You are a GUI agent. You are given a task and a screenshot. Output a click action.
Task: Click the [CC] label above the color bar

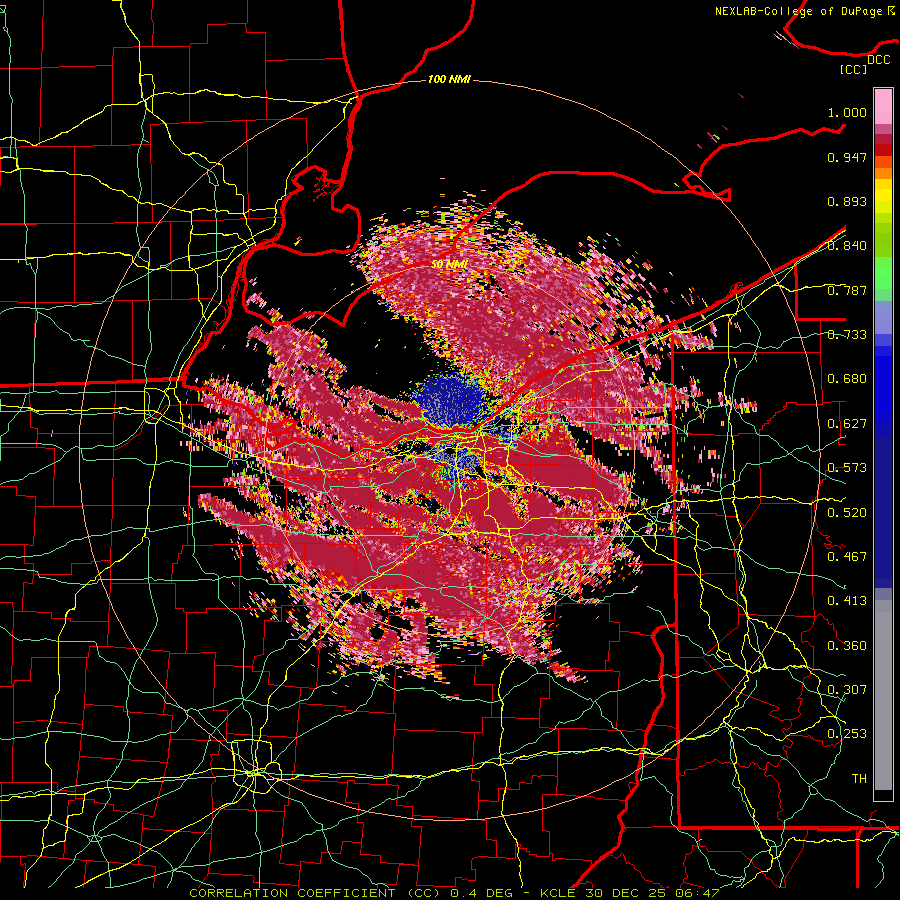[854, 69]
